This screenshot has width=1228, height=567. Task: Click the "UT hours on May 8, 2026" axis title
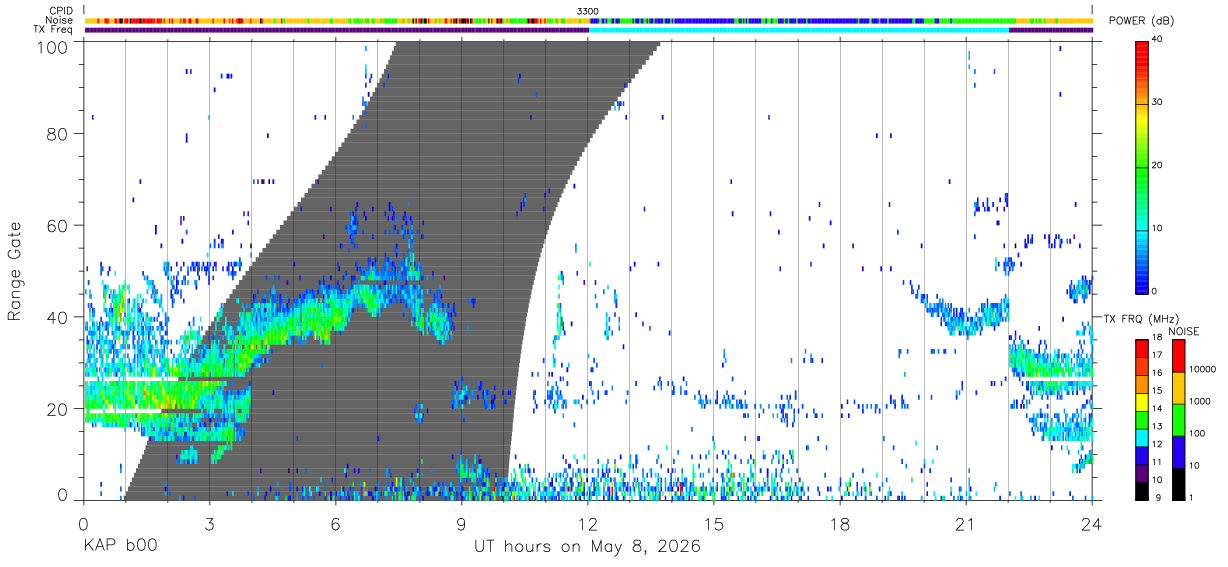[x=588, y=547]
